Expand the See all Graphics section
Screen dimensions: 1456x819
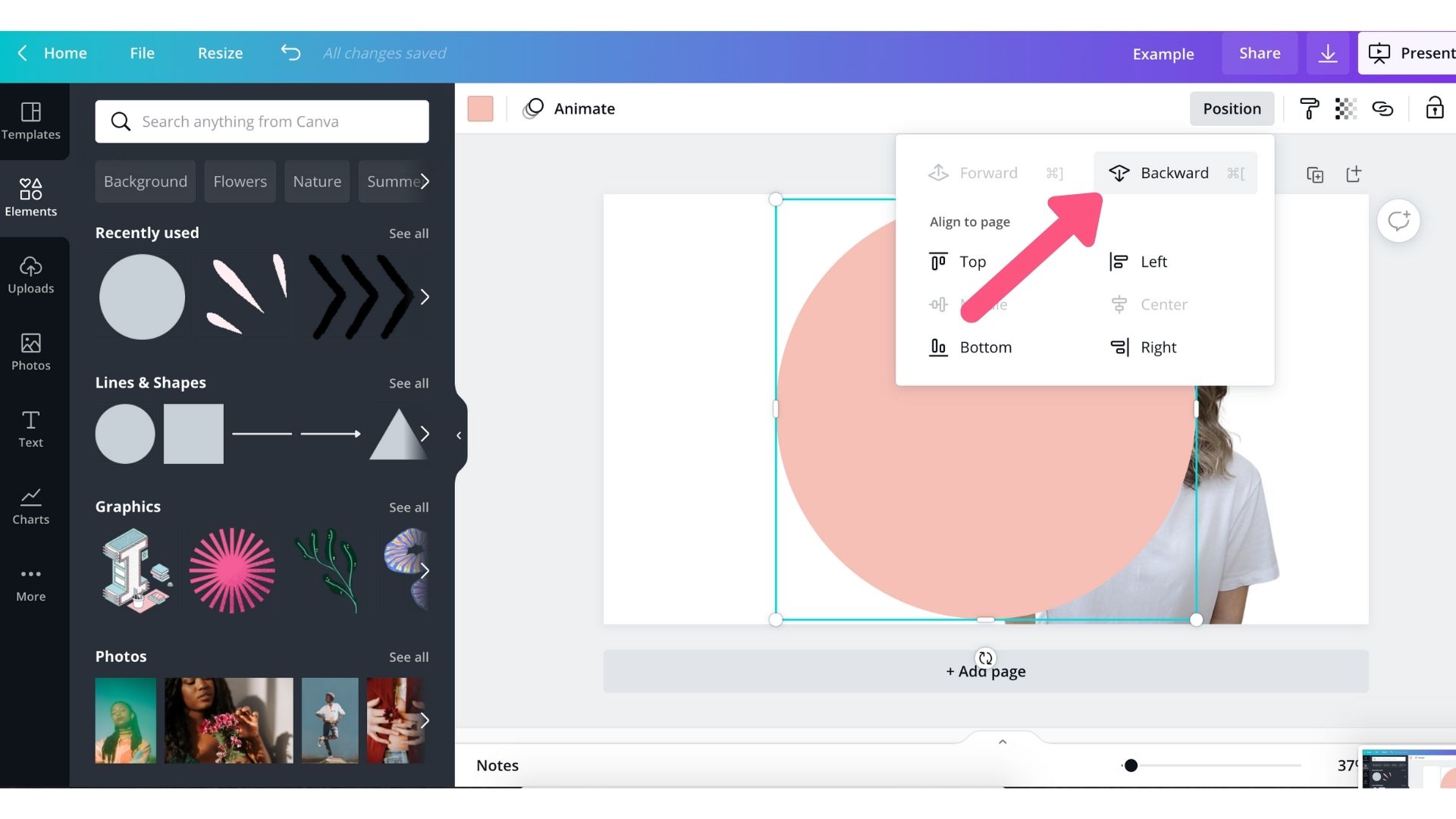(408, 507)
